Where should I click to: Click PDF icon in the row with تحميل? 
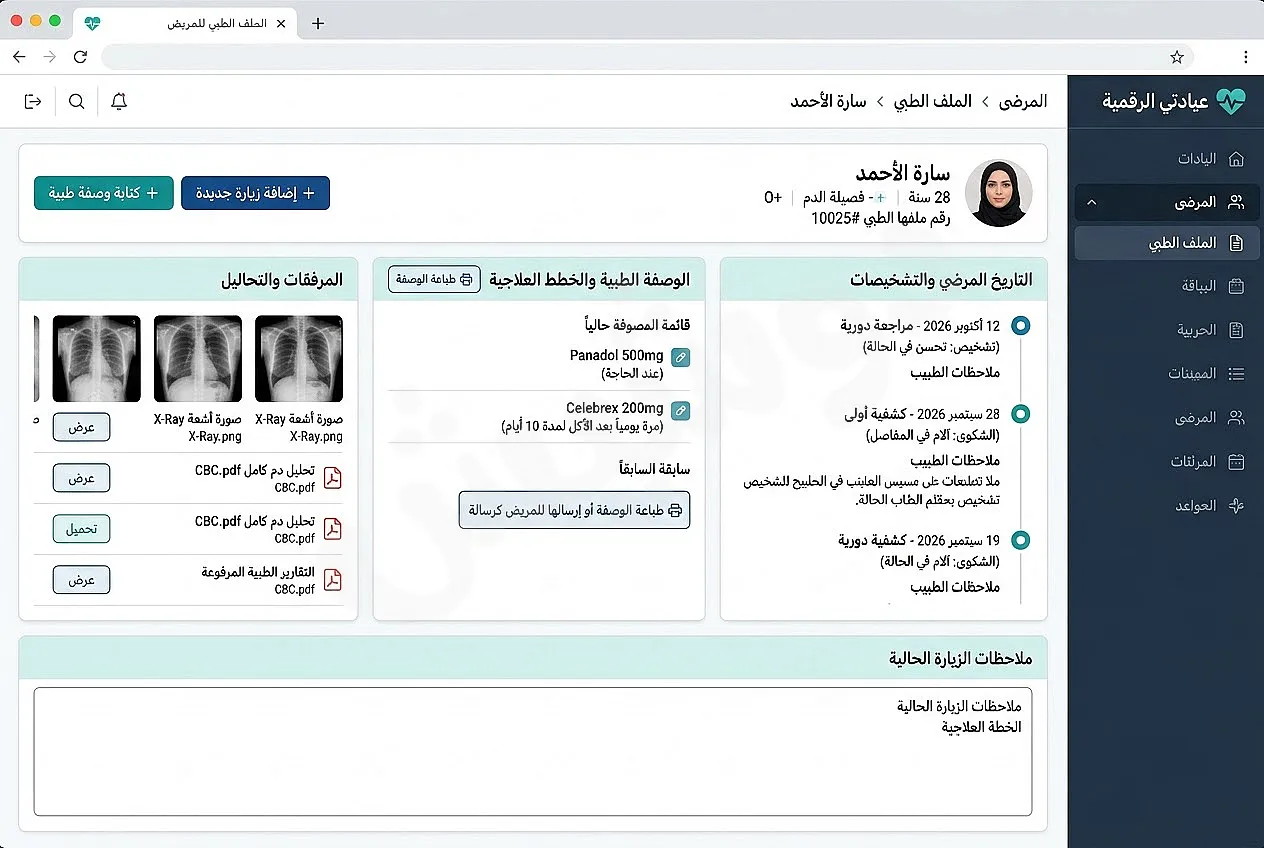[x=332, y=529]
